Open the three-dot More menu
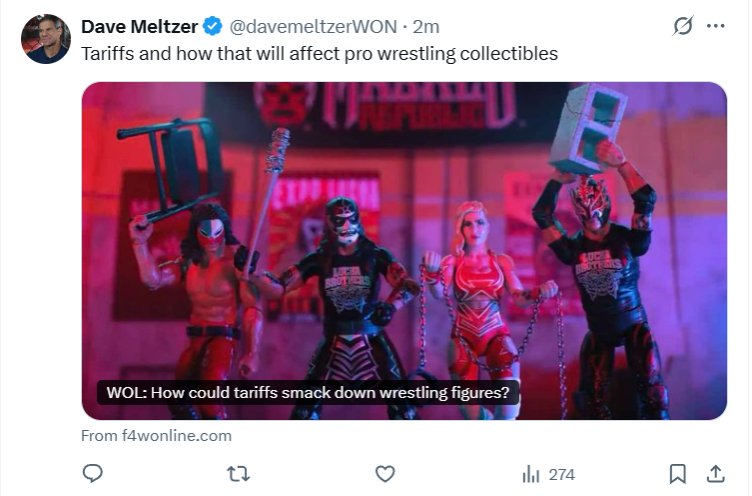Viewport: 752px width, 496px height. tap(715, 26)
